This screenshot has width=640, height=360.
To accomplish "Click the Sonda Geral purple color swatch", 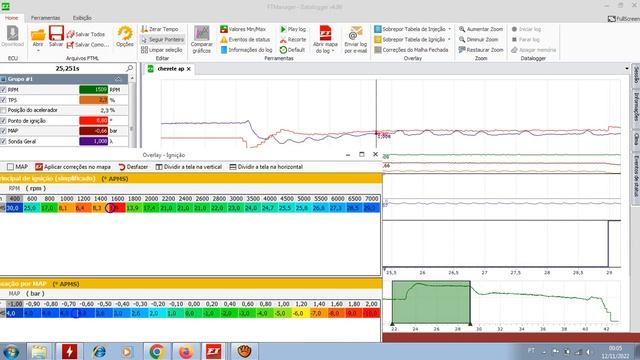I will (93, 142).
